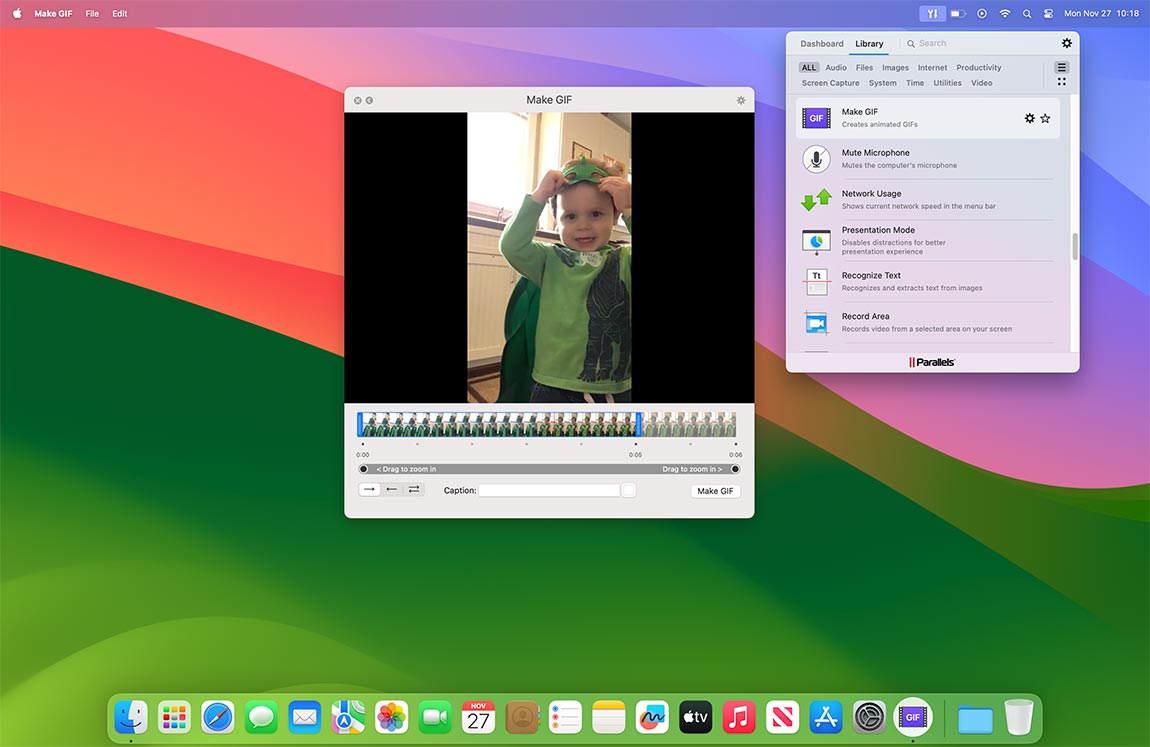The image size is (1150, 747).
Task: Switch to the Dashboard tab
Action: click(x=821, y=43)
